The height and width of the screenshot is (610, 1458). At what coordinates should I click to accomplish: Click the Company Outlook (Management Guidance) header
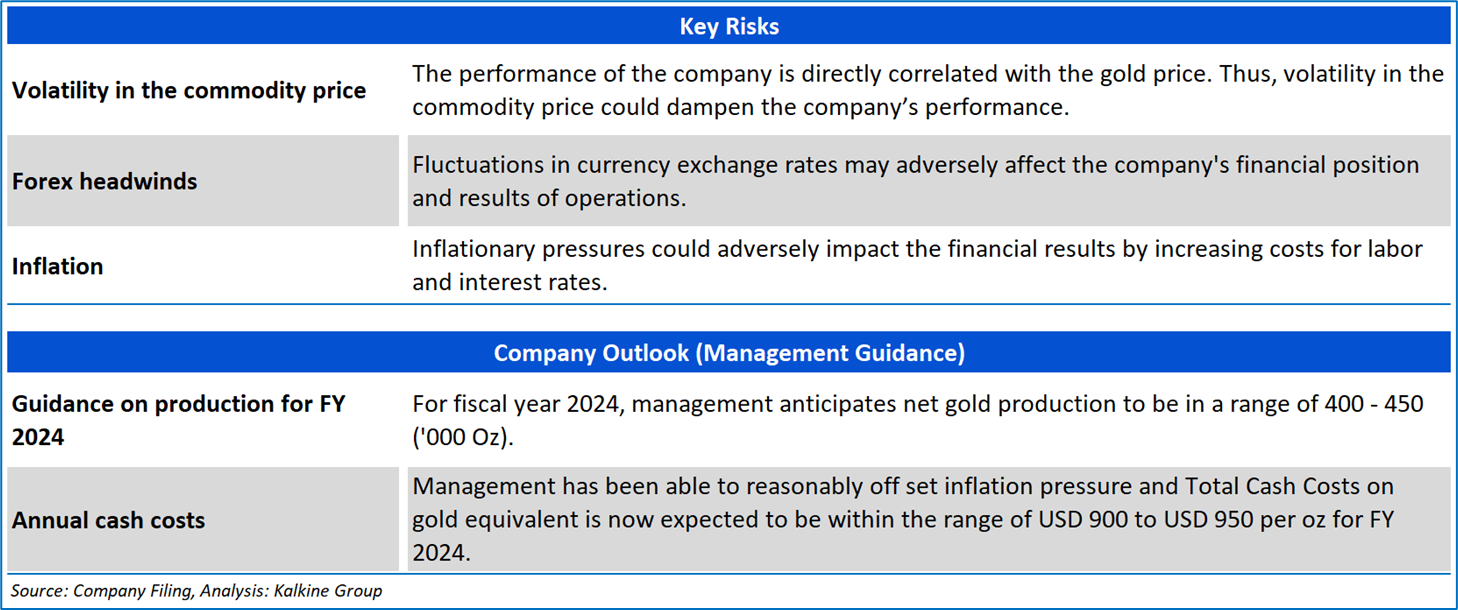(728, 353)
